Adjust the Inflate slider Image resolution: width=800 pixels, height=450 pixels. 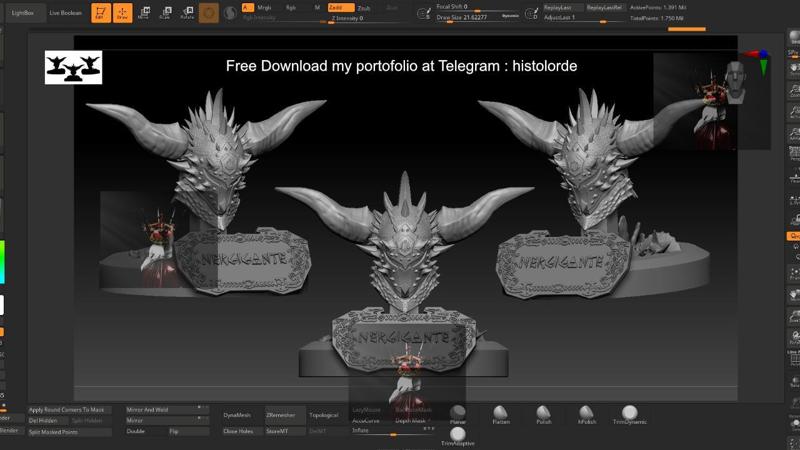[393, 431]
